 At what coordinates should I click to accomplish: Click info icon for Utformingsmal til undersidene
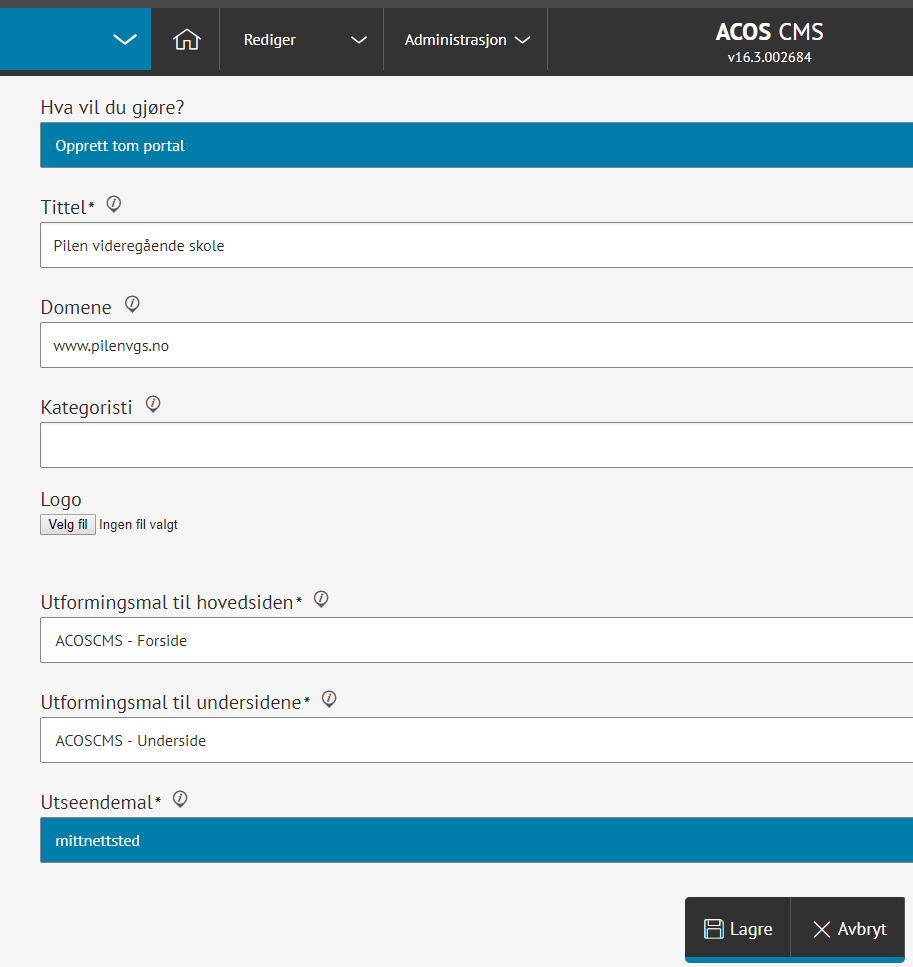(x=329, y=699)
